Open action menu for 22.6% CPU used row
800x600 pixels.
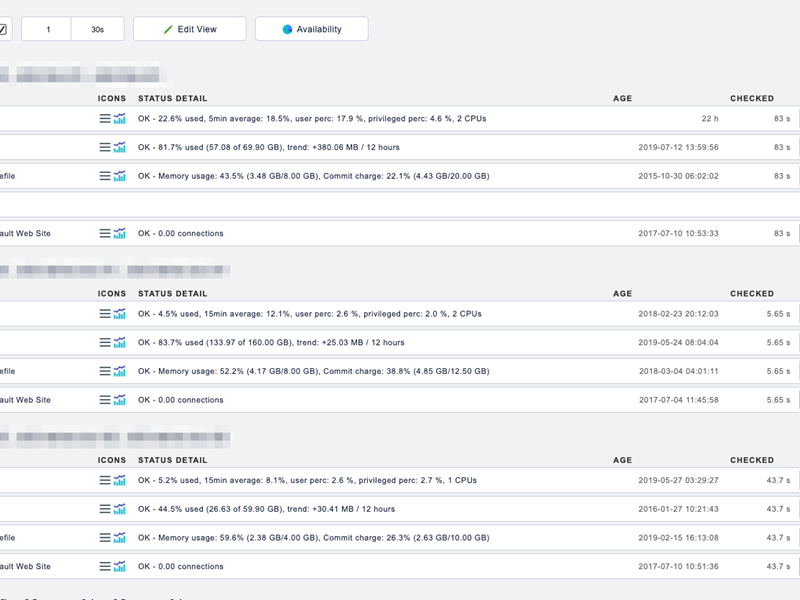105,118
